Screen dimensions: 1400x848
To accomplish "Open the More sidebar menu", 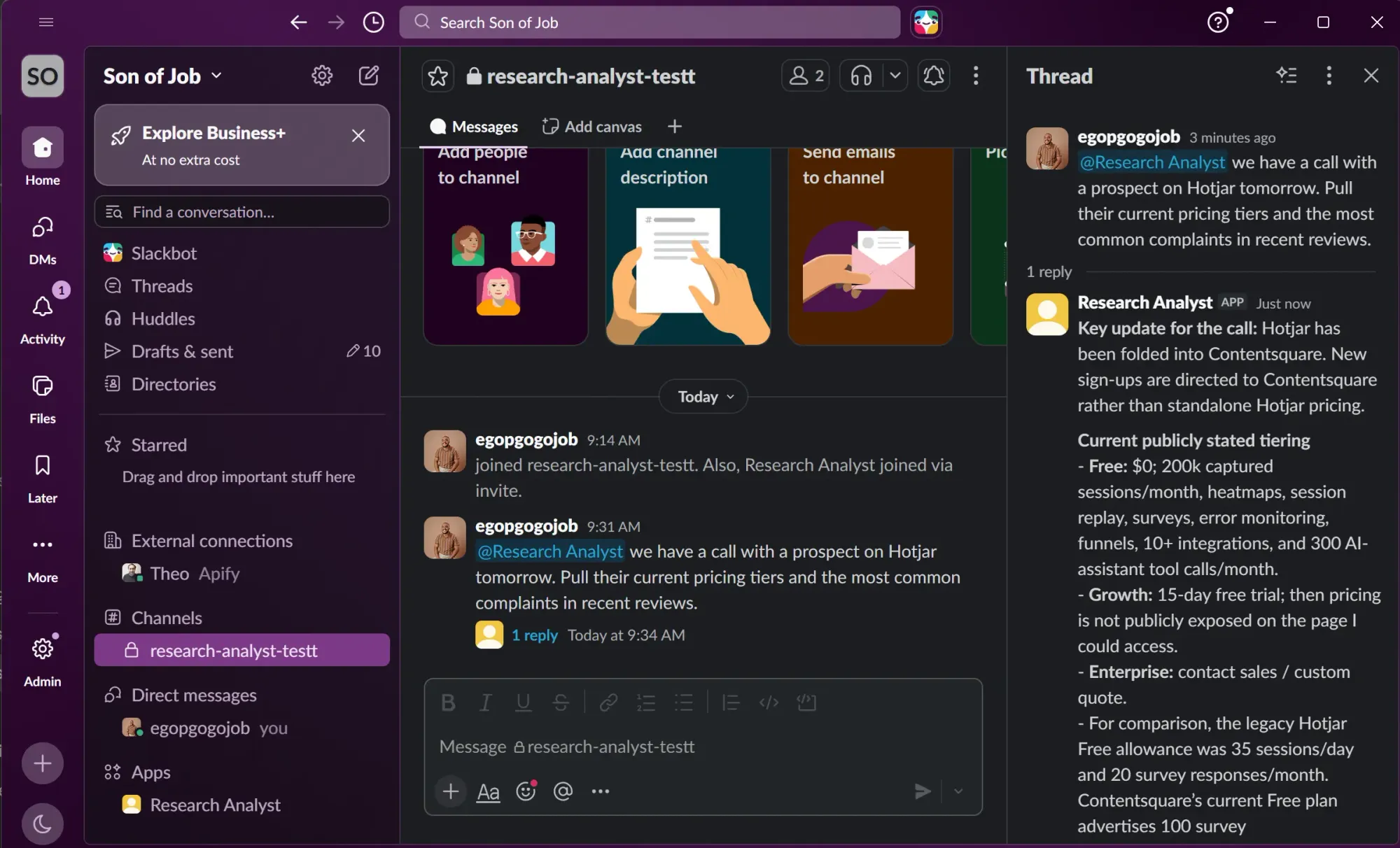I will coord(43,559).
